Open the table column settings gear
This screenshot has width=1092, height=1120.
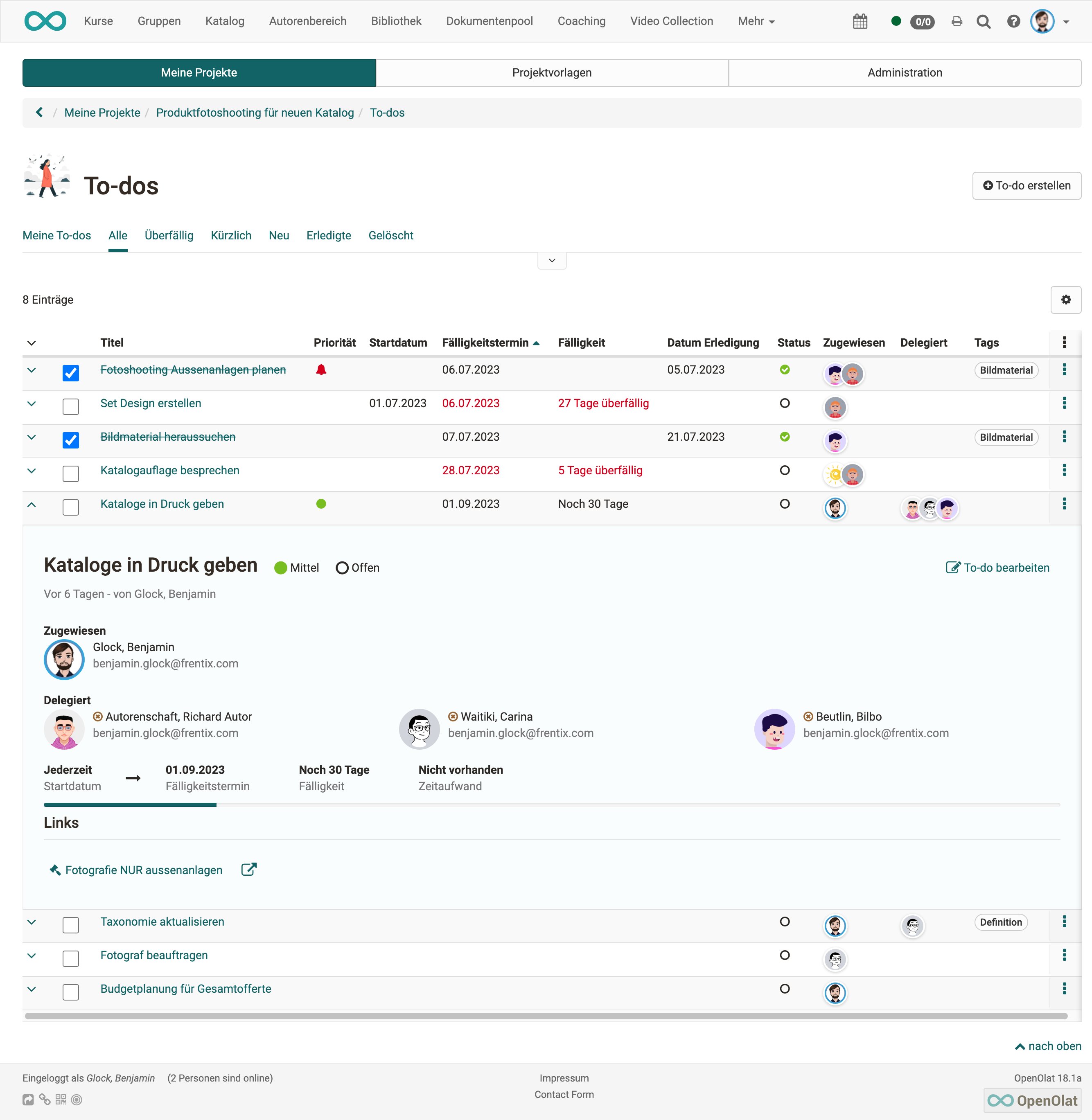click(1066, 300)
